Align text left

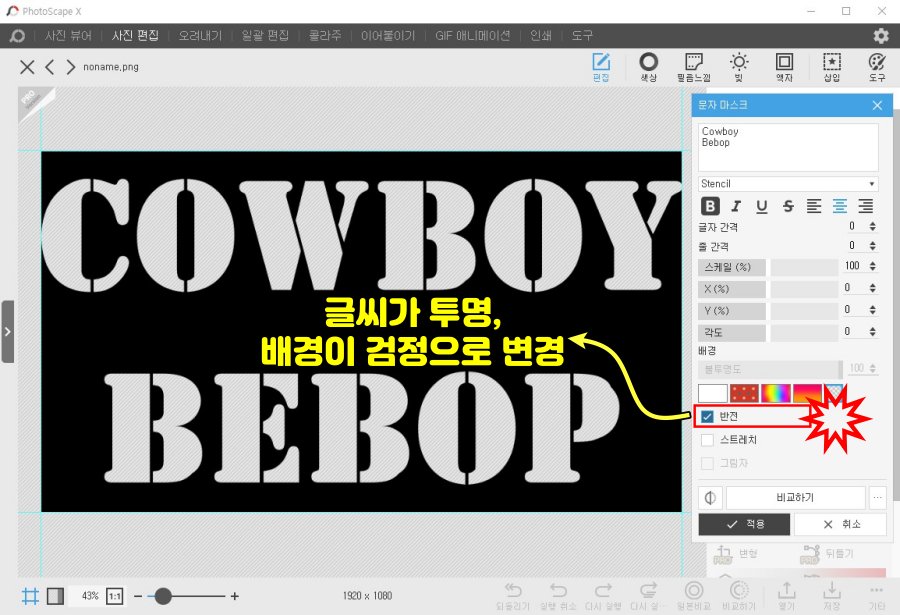pyautogui.click(x=814, y=206)
